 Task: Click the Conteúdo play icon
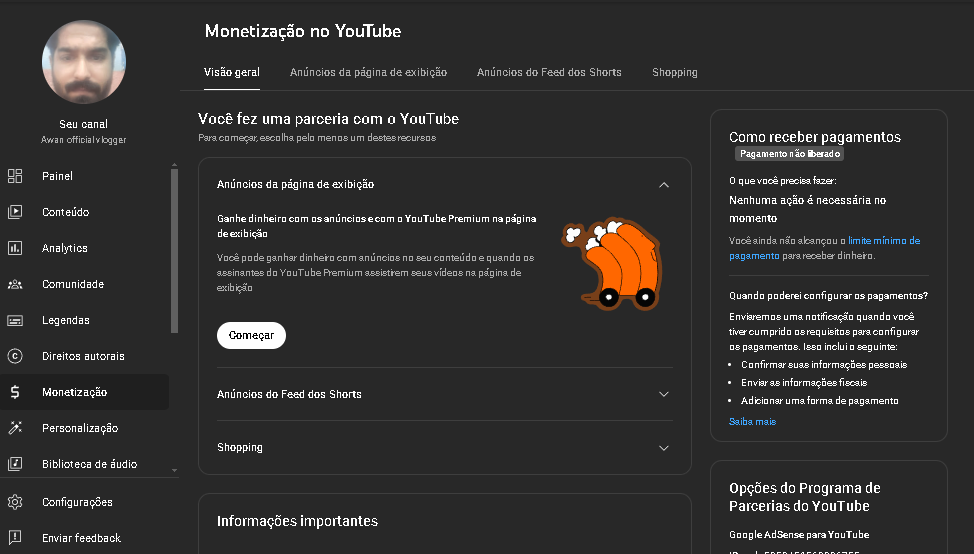(15, 212)
